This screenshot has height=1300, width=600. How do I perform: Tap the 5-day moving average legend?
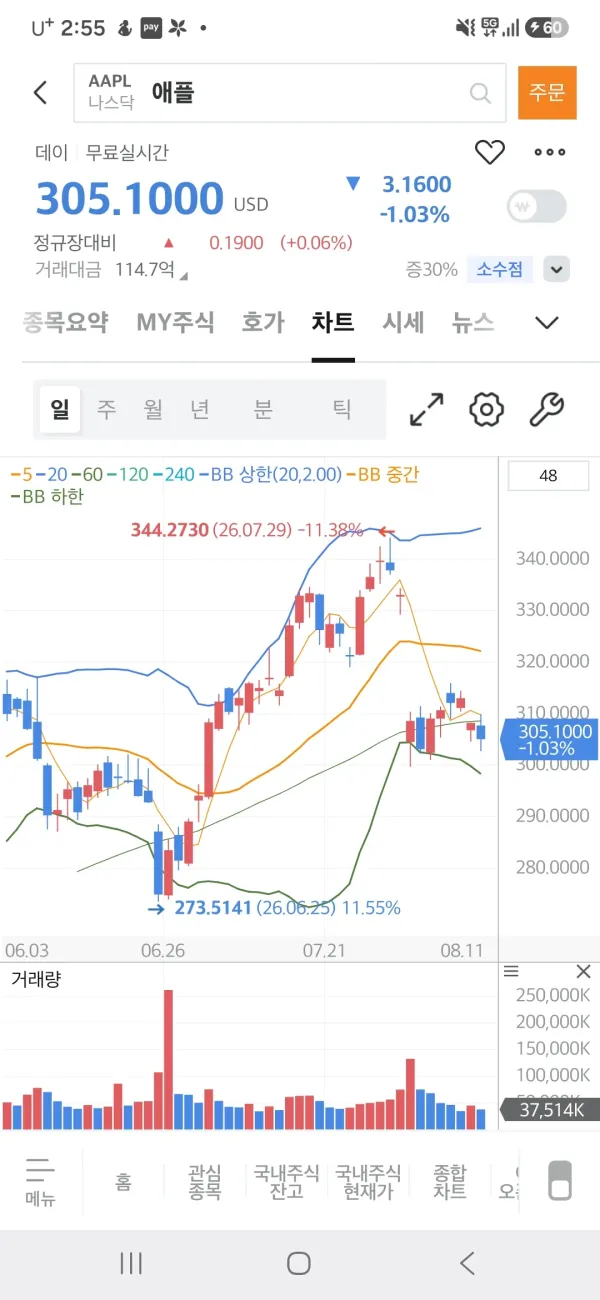(21, 474)
